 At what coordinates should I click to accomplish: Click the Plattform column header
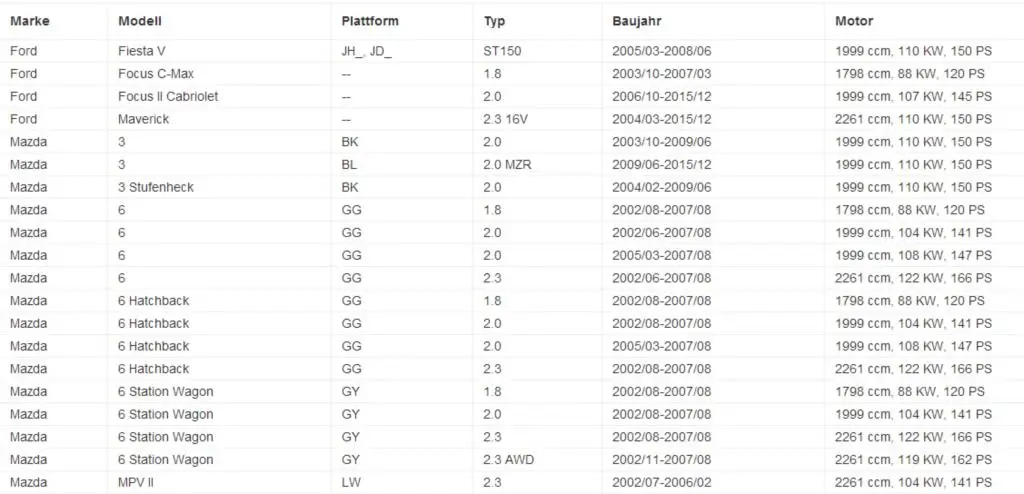(x=370, y=21)
